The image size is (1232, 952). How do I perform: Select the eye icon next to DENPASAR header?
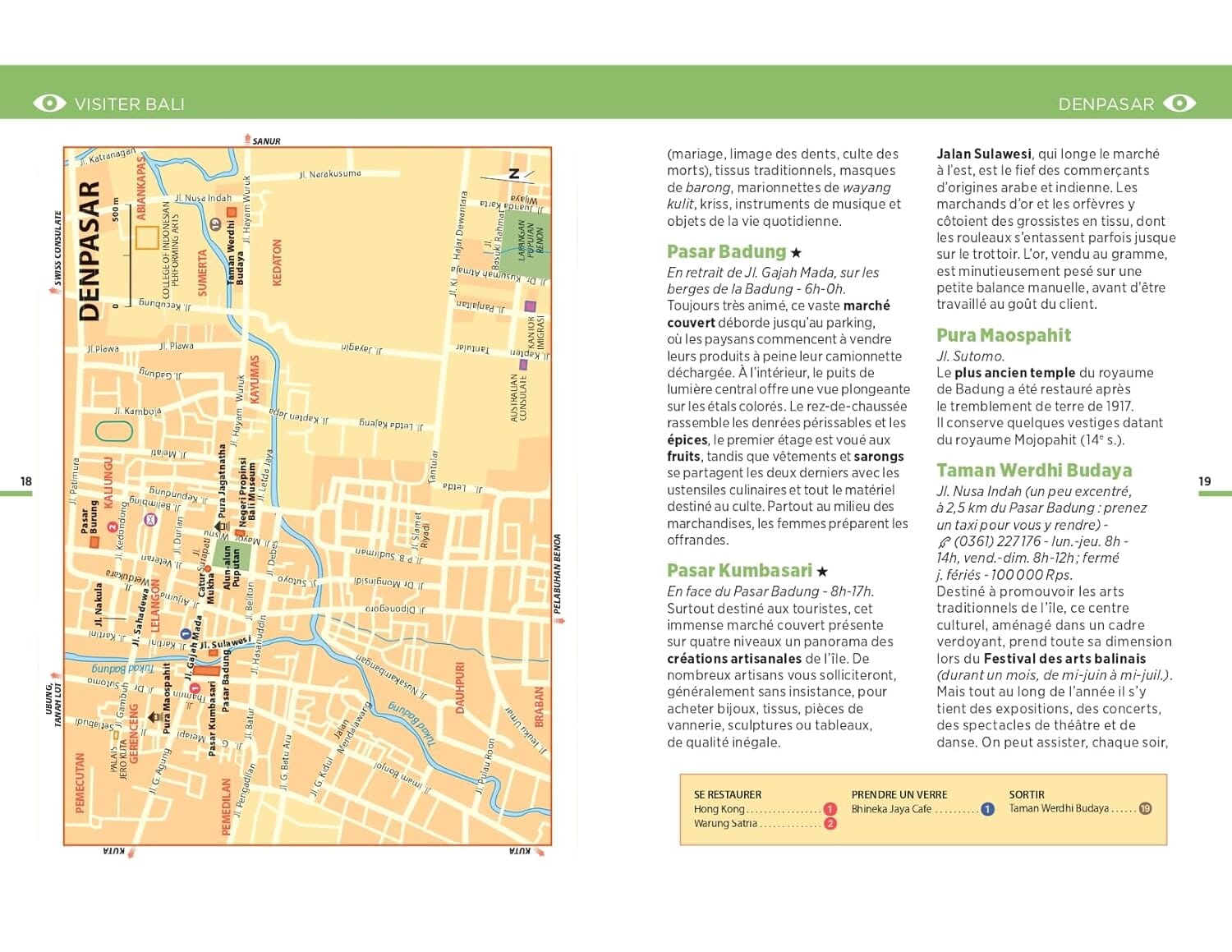click(1180, 103)
